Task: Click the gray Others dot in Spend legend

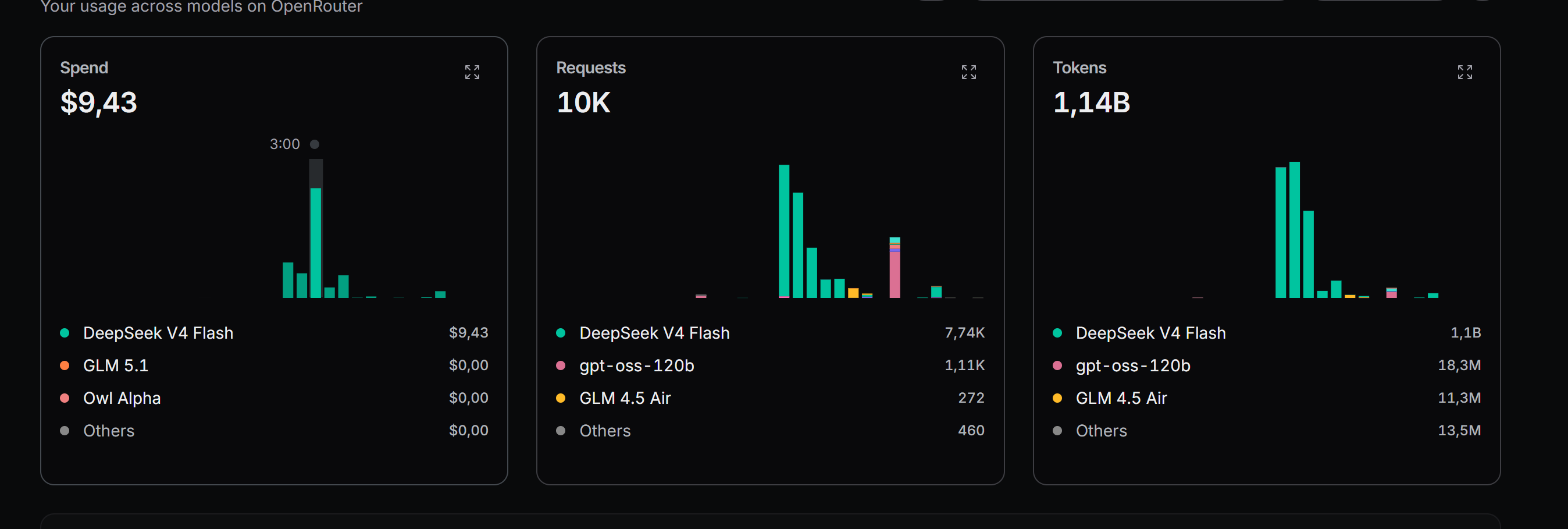Action: click(x=65, y=431)
